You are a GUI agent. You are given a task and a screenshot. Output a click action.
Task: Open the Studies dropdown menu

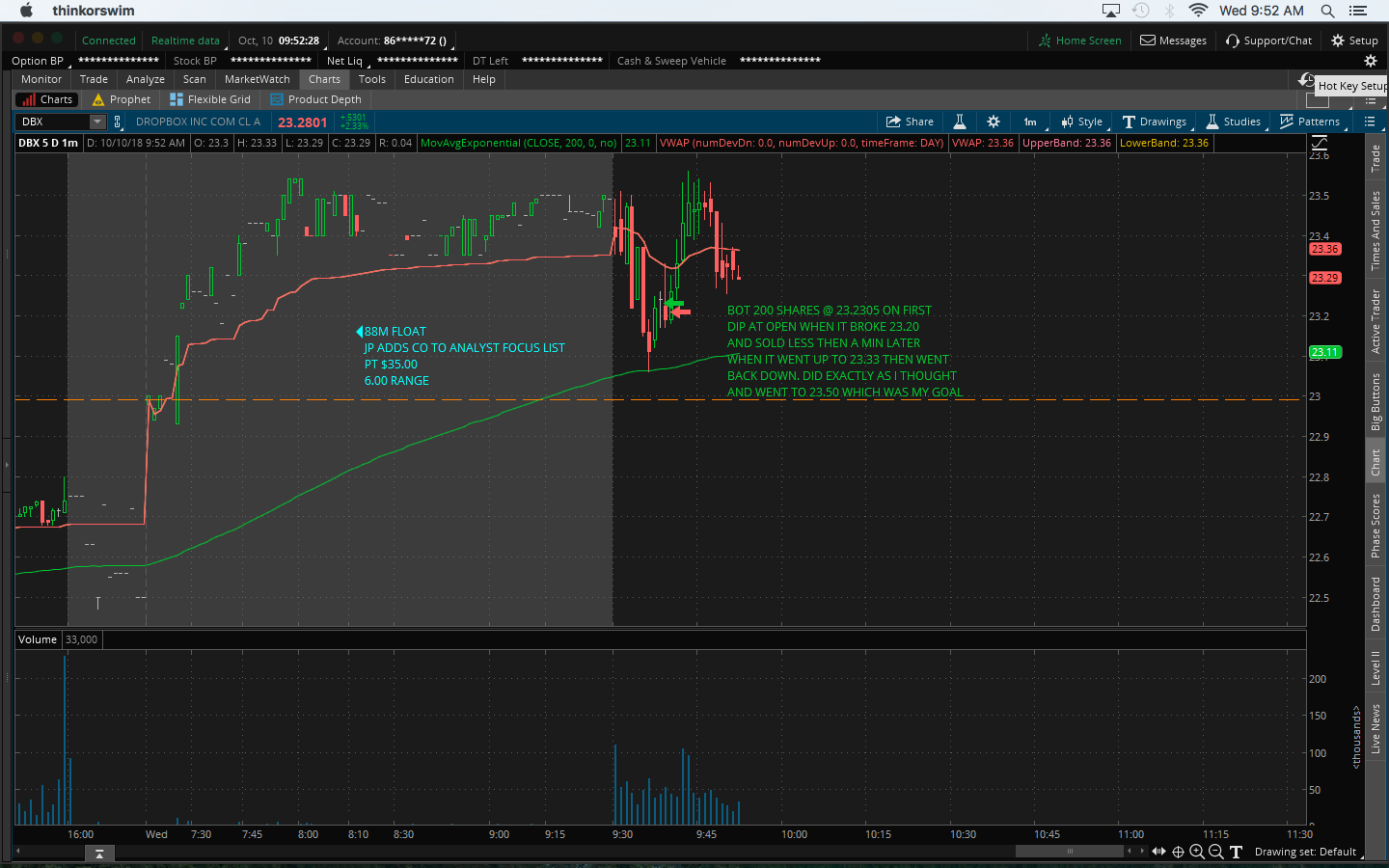point(1234,122)
